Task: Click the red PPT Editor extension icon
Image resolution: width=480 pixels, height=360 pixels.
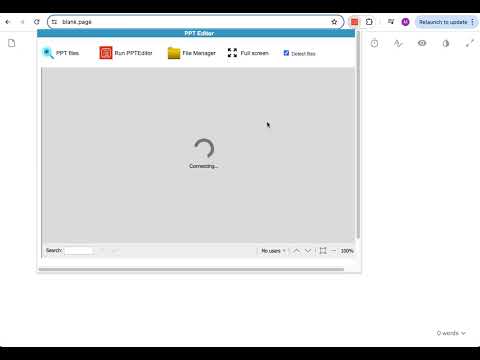Action: click(x=354, y=22)
